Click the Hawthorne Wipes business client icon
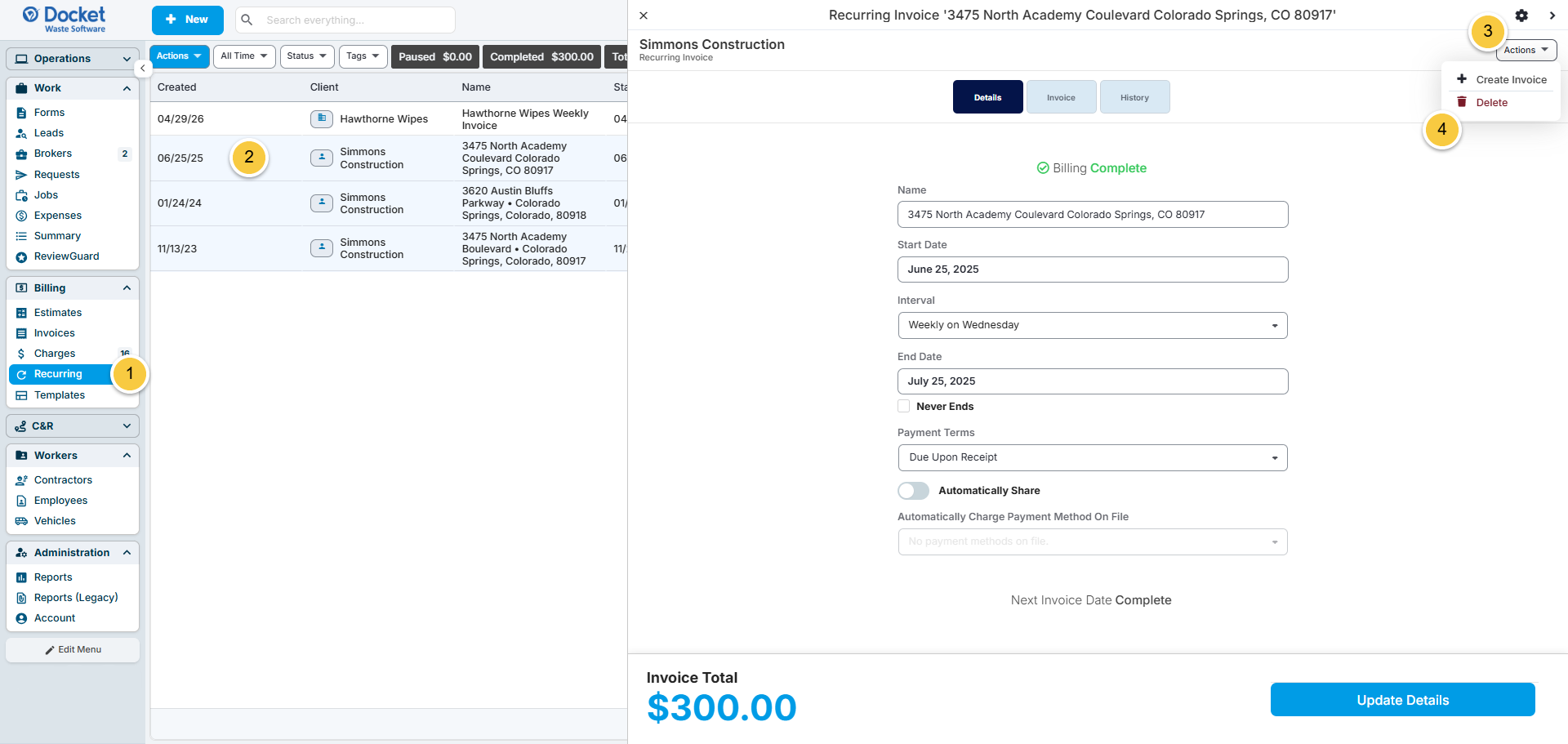 [x=322, y=119]
